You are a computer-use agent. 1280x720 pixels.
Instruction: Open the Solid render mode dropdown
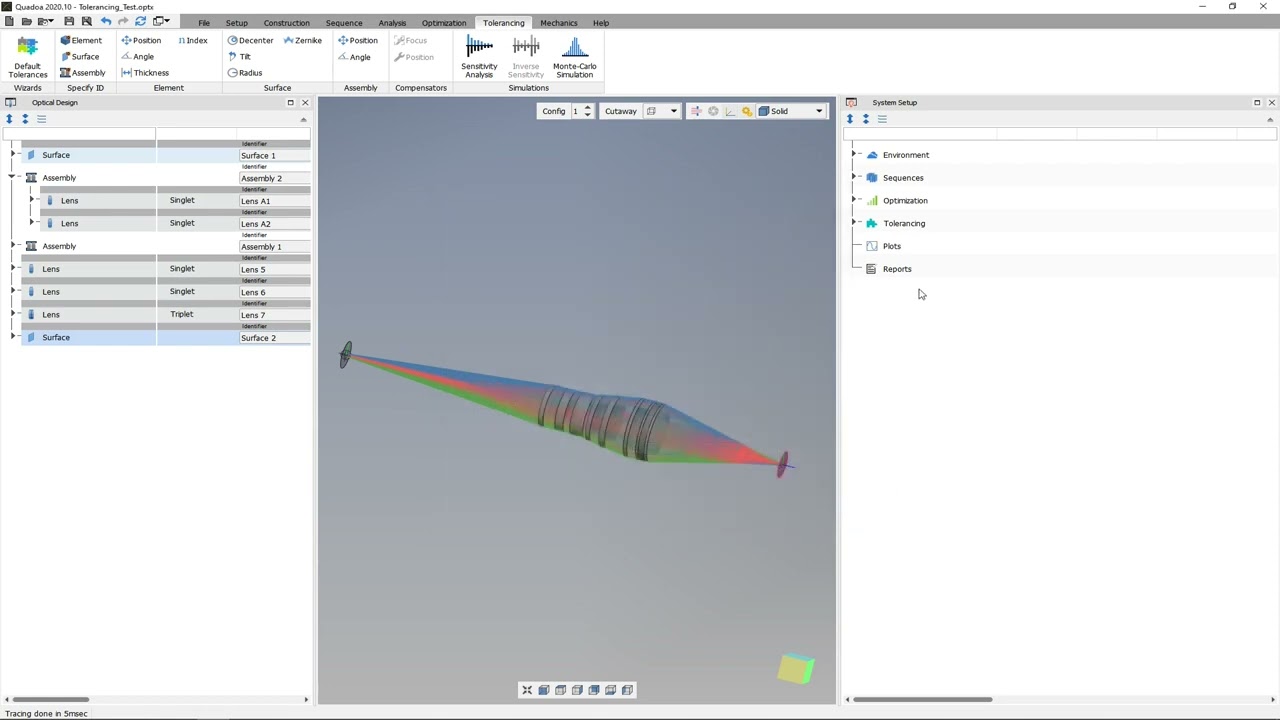pyautogui.click(x=790, y=111)
